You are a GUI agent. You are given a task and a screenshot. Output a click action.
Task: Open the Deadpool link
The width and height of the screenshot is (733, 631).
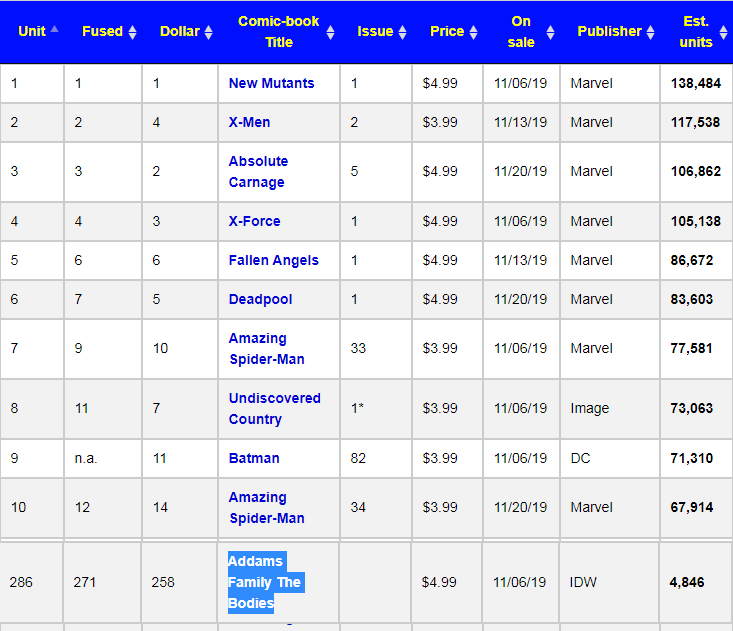260,299
